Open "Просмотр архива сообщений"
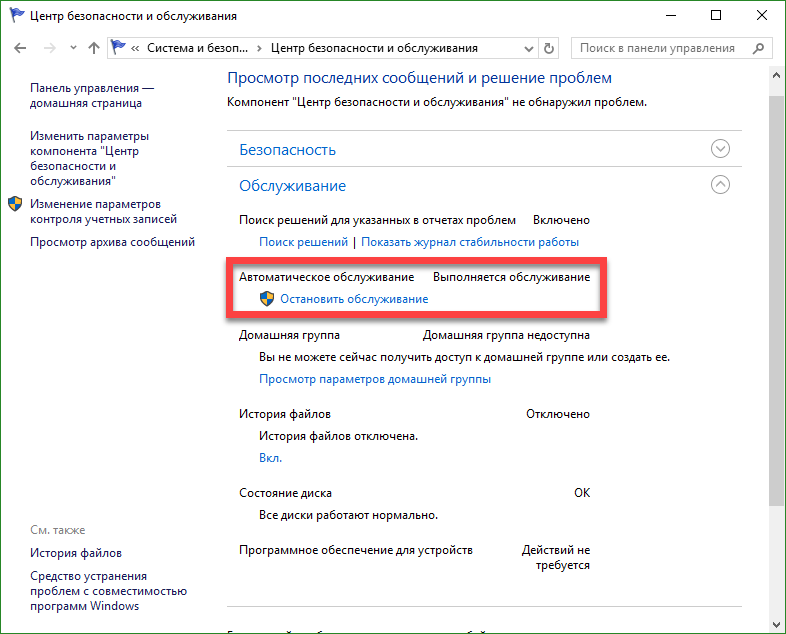786x634 pixels. (x=112, y=242)
